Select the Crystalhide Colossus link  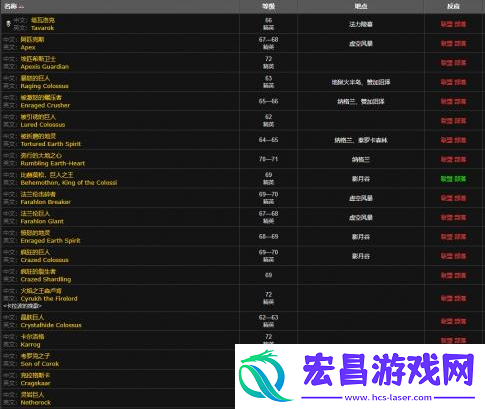pos(51,325)
